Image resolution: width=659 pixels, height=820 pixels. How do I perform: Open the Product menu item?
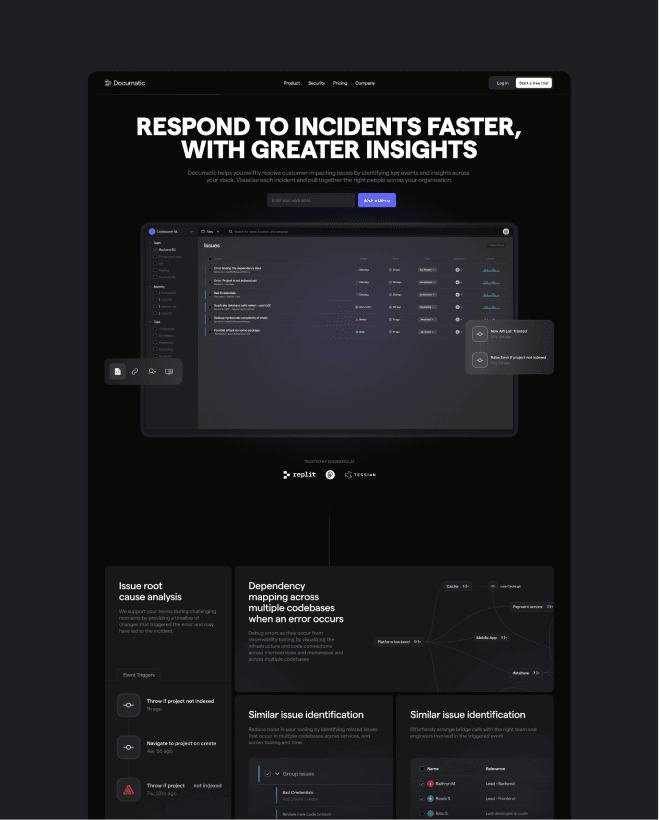(292, 83)
